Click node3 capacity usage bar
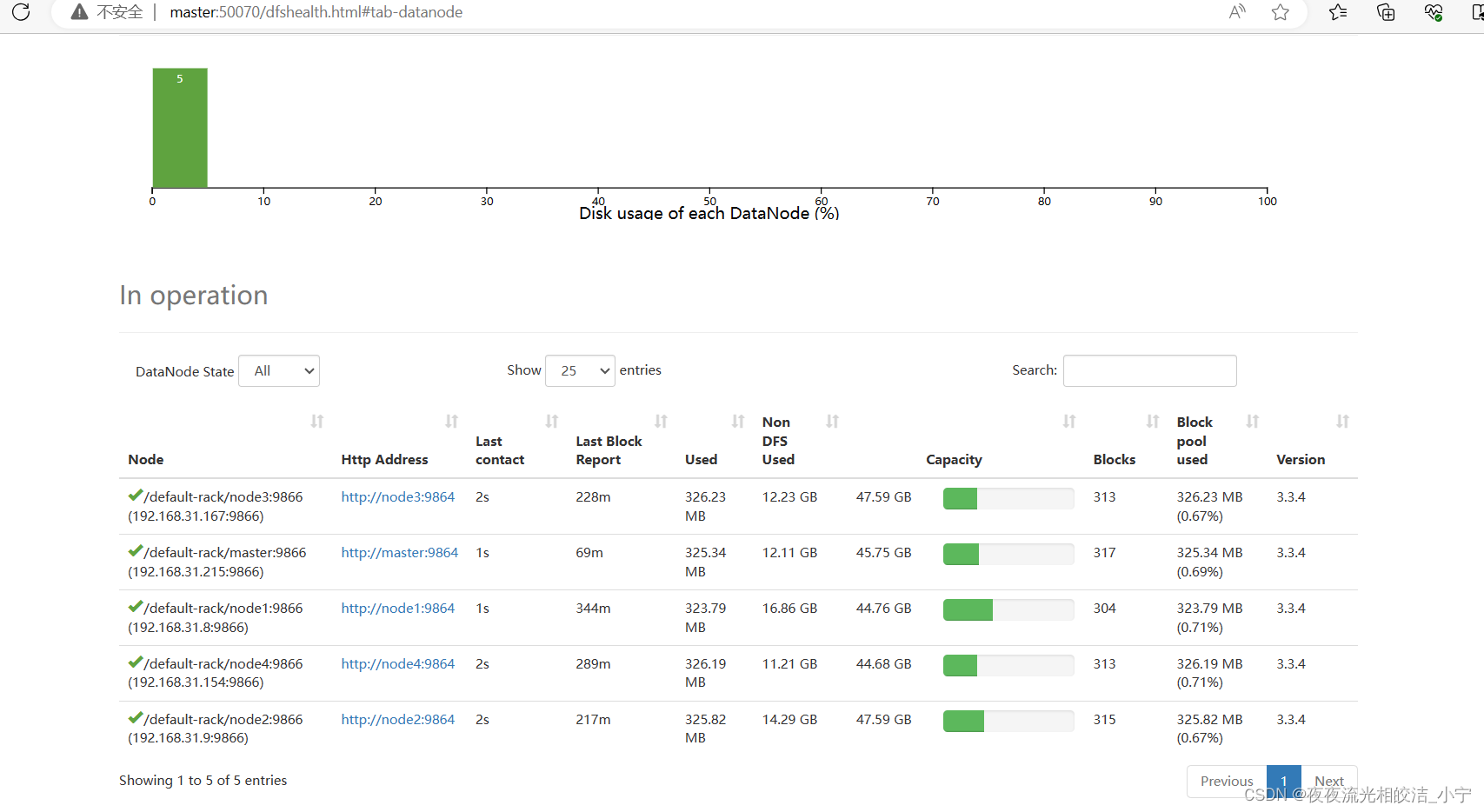This screenshot has width=1484, height=812. tap(1008, 498)
